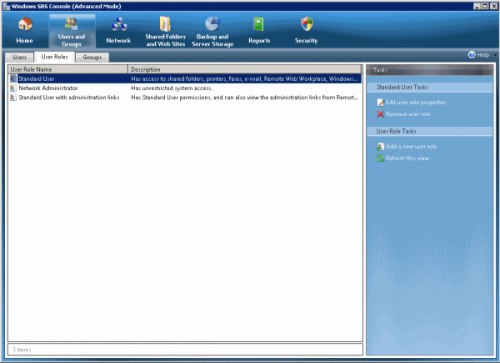
Task: Click the Network label in navigation bar
Action: tap(118, 41)
